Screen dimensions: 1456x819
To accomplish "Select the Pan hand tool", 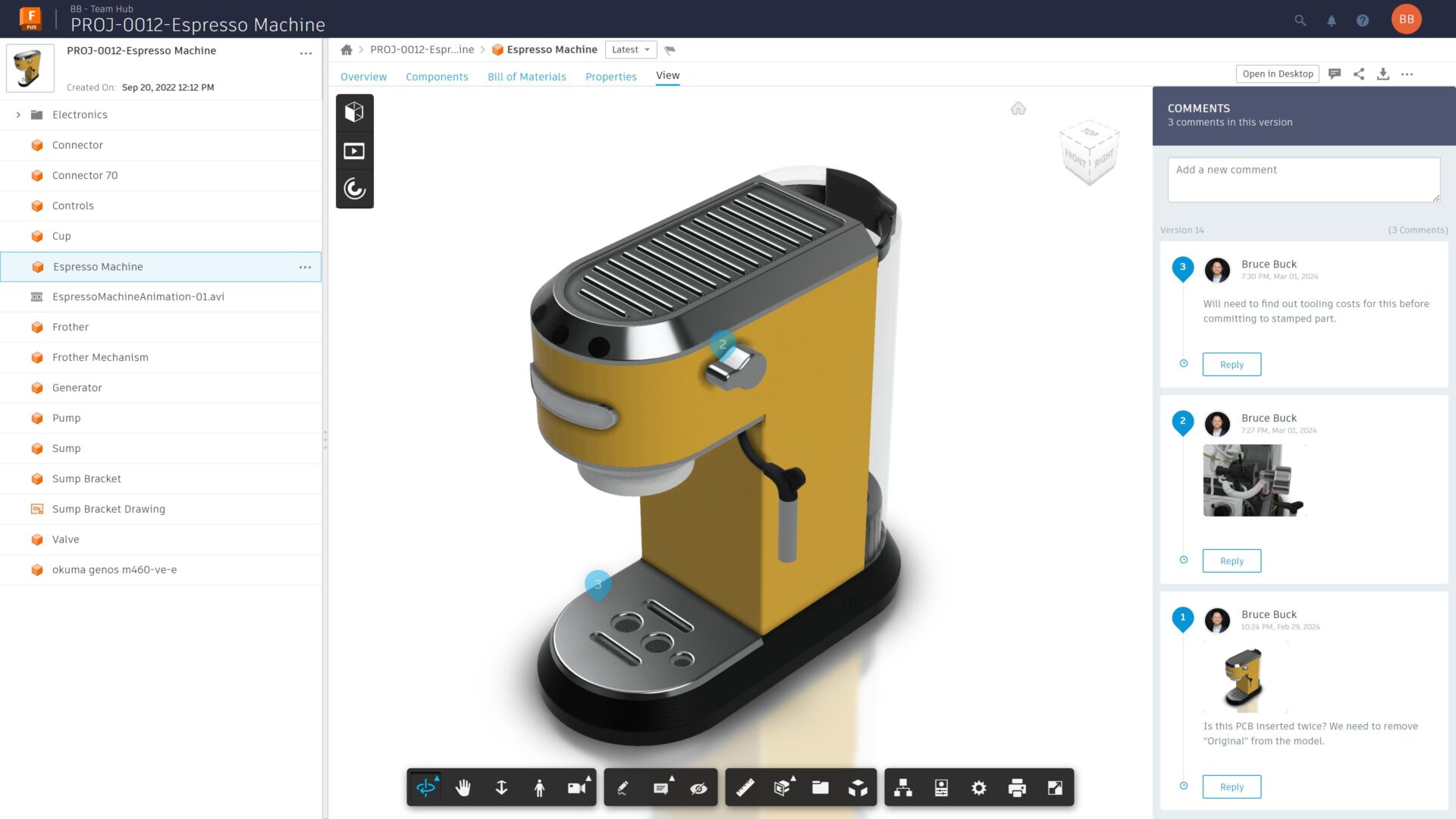I will coord(463,788).
